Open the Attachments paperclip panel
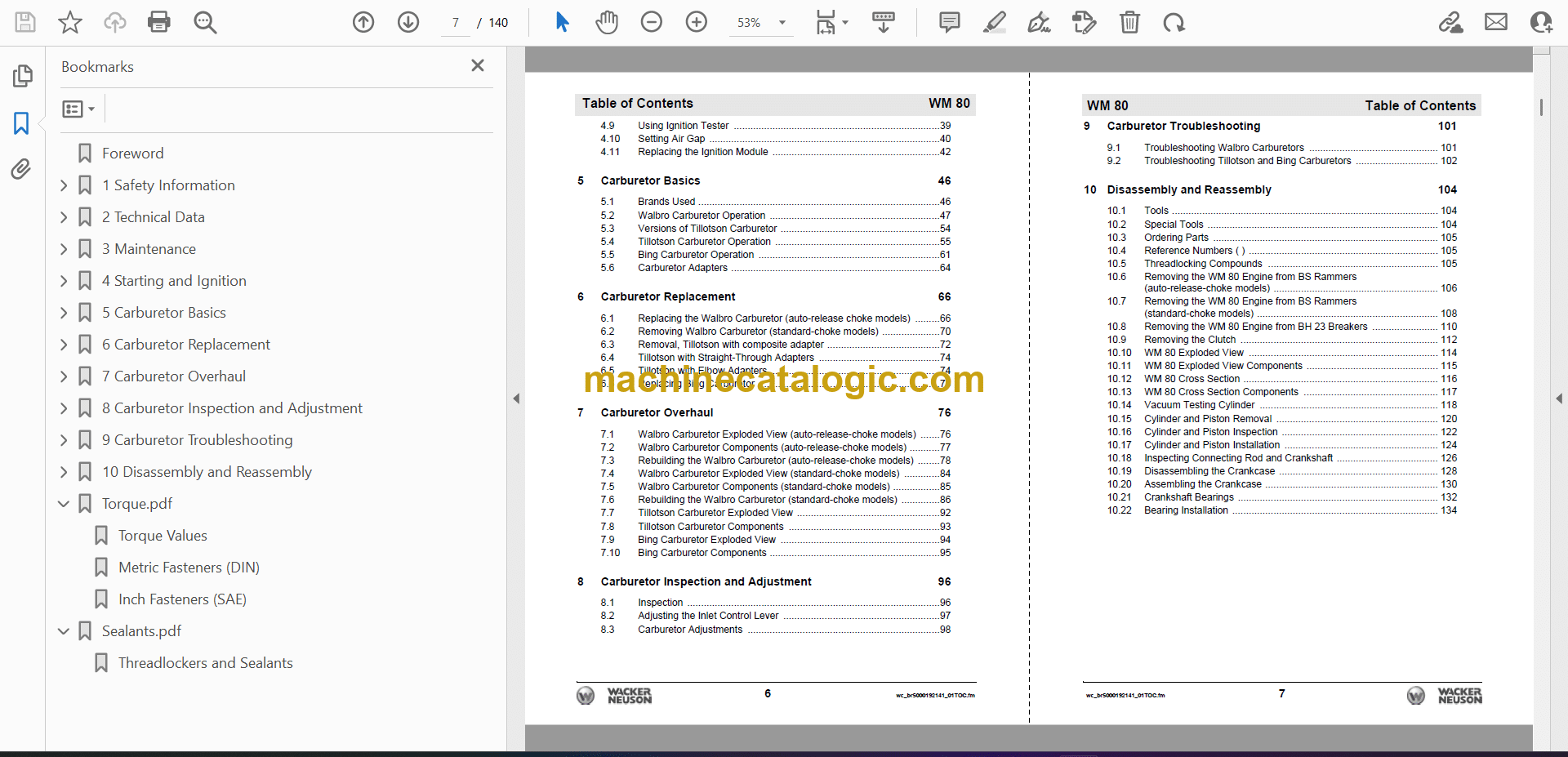The image size is (1568, 757). point(21,169)
